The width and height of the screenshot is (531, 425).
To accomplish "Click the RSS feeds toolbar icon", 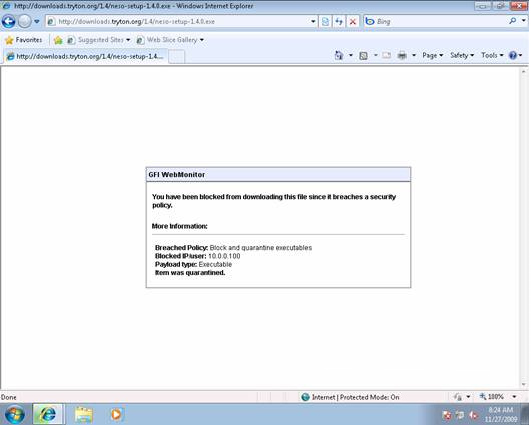I will 363,56.
